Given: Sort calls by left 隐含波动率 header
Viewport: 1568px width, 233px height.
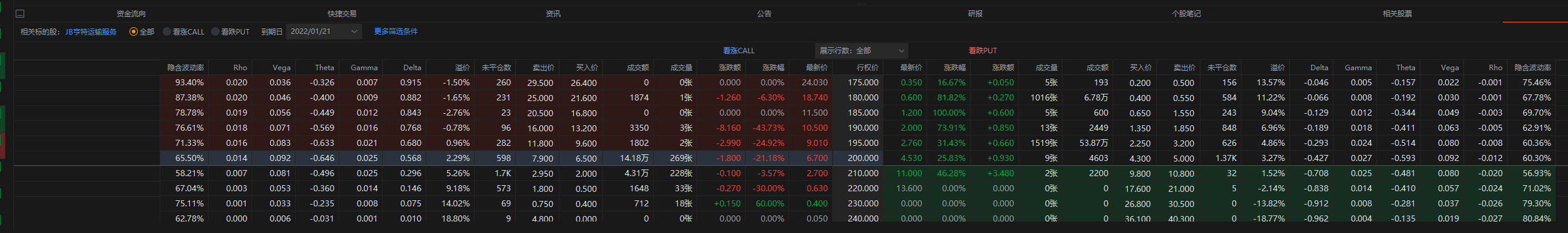Looking at the screenshot, I should 186,68.
